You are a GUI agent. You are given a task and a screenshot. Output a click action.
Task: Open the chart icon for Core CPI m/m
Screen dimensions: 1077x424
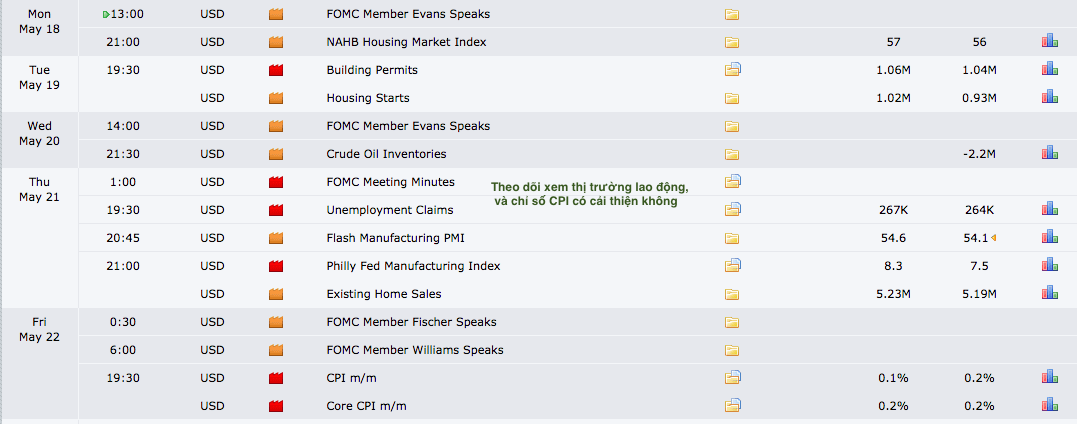[x=1049, y=406]
